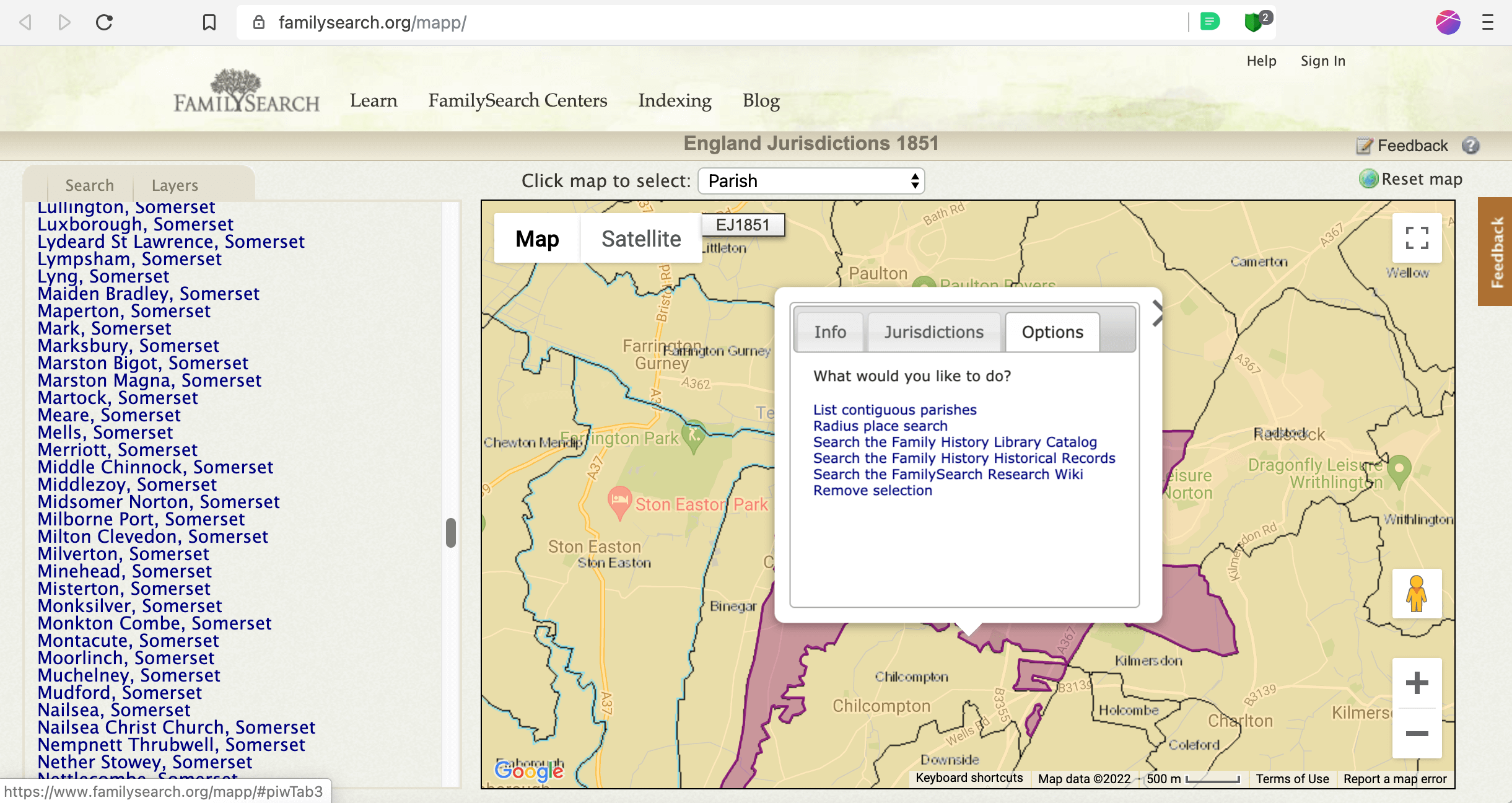Open the Jurisdictions tab in popup
1512x803 pixels.
(933, 332)
